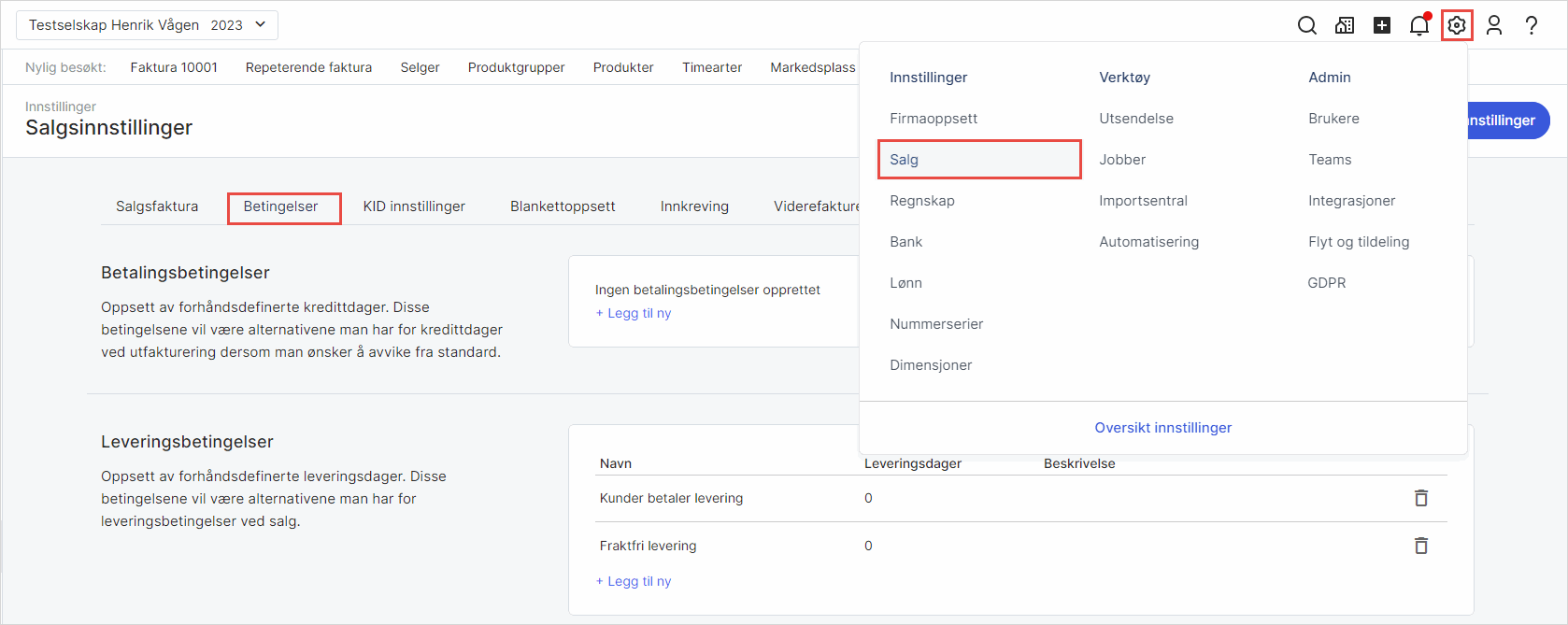1568x625 pixels.
Task: Open the KID innstillinger tab
Action: coord(414,206)
